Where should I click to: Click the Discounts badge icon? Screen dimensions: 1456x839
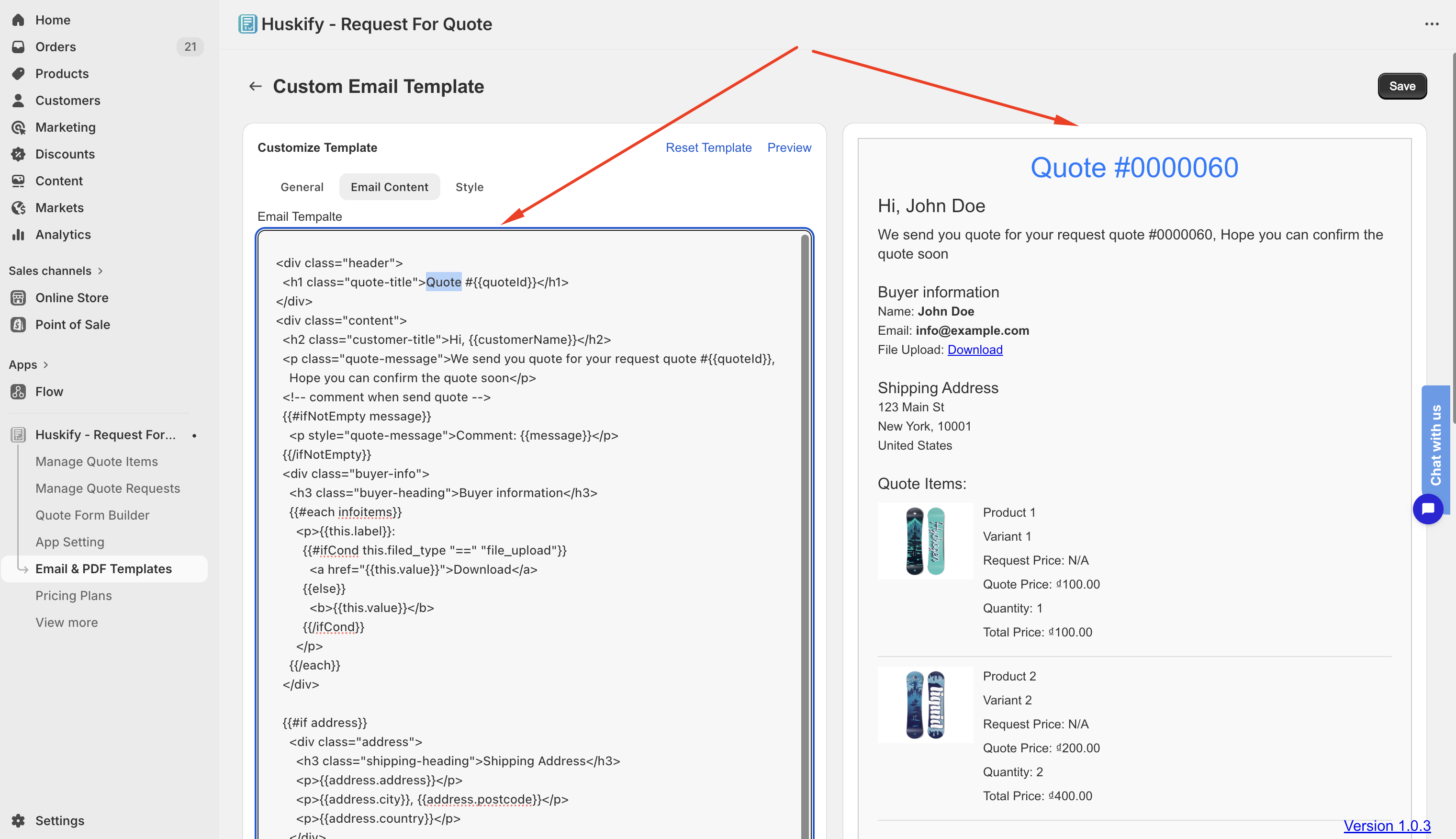(19, 154)
